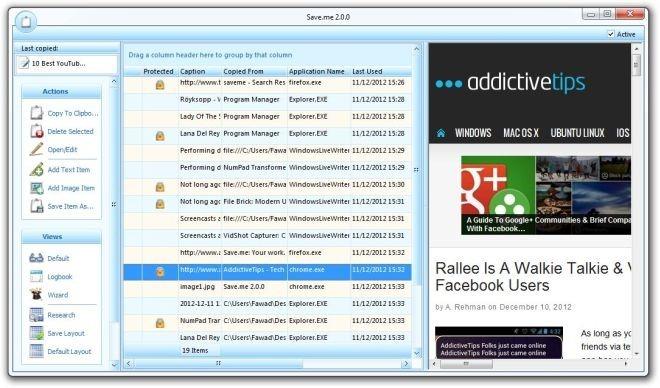
Task: Select the Default view binoculars icon
Action: point(37,258)
